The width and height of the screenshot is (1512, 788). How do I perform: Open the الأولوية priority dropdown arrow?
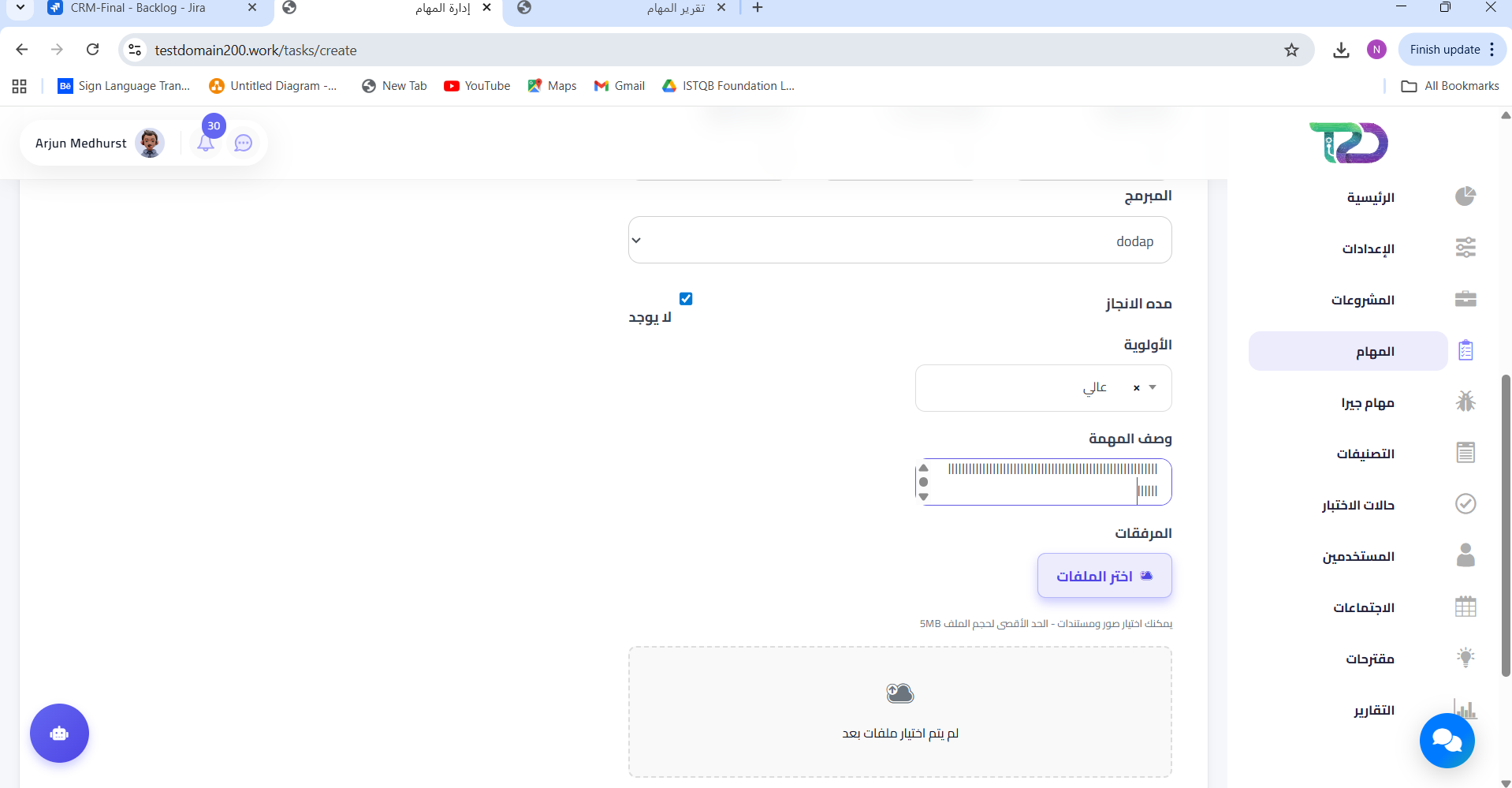1153,387
